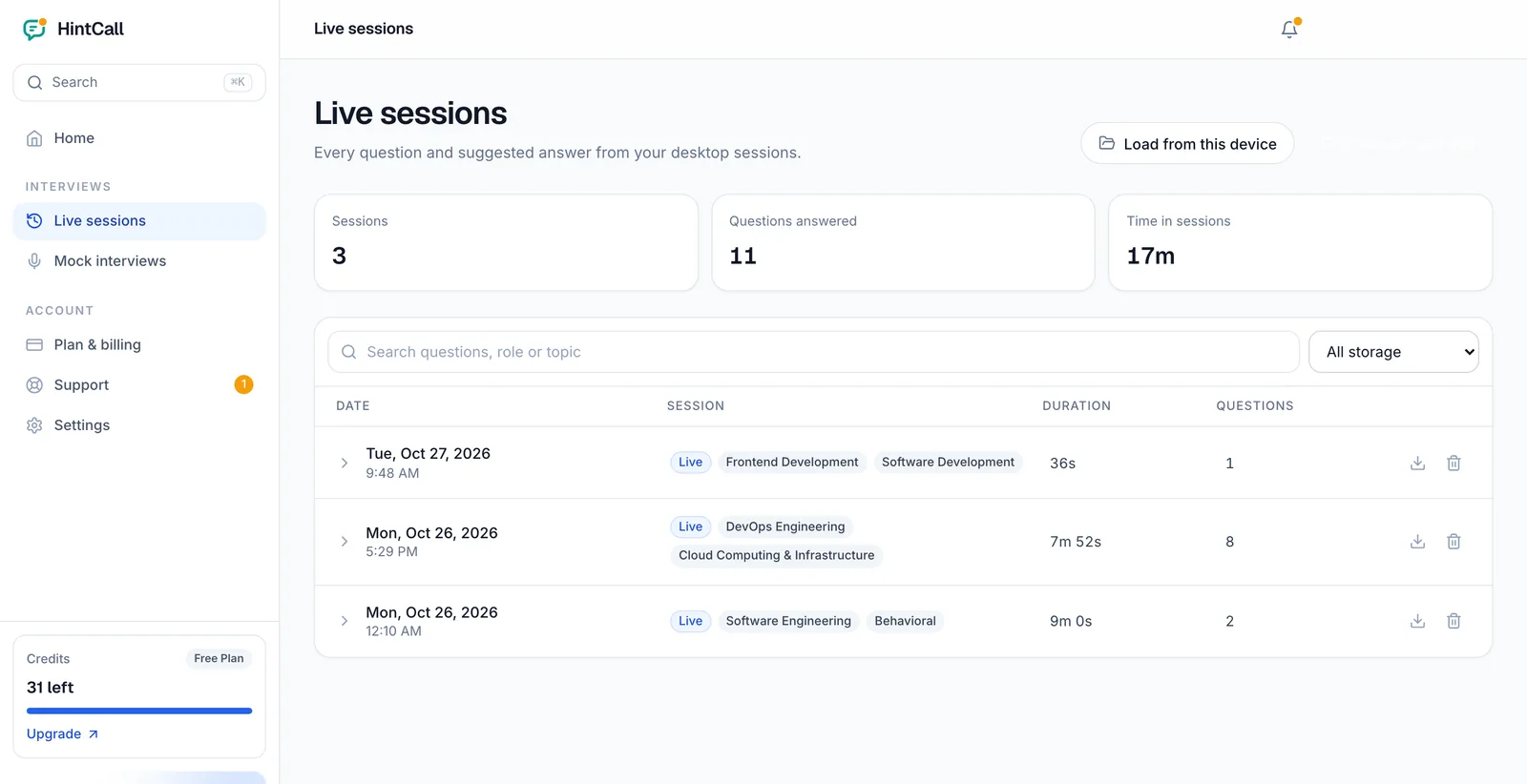Screen dimensions: 1527x784
Task: Click the Software Development tag
Action: [948, 463]
